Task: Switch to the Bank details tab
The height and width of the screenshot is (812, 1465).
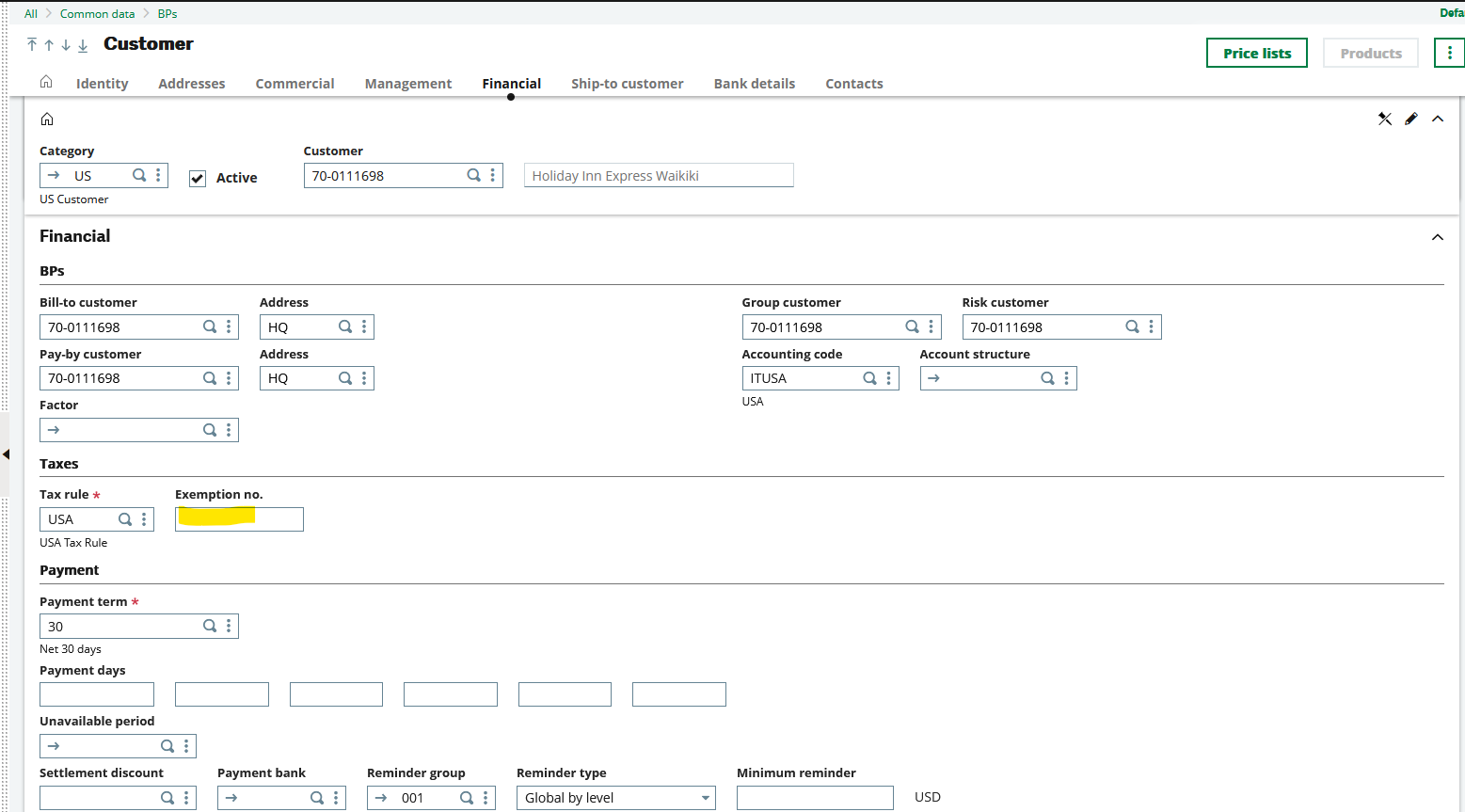Action: (x=754, y=83)
